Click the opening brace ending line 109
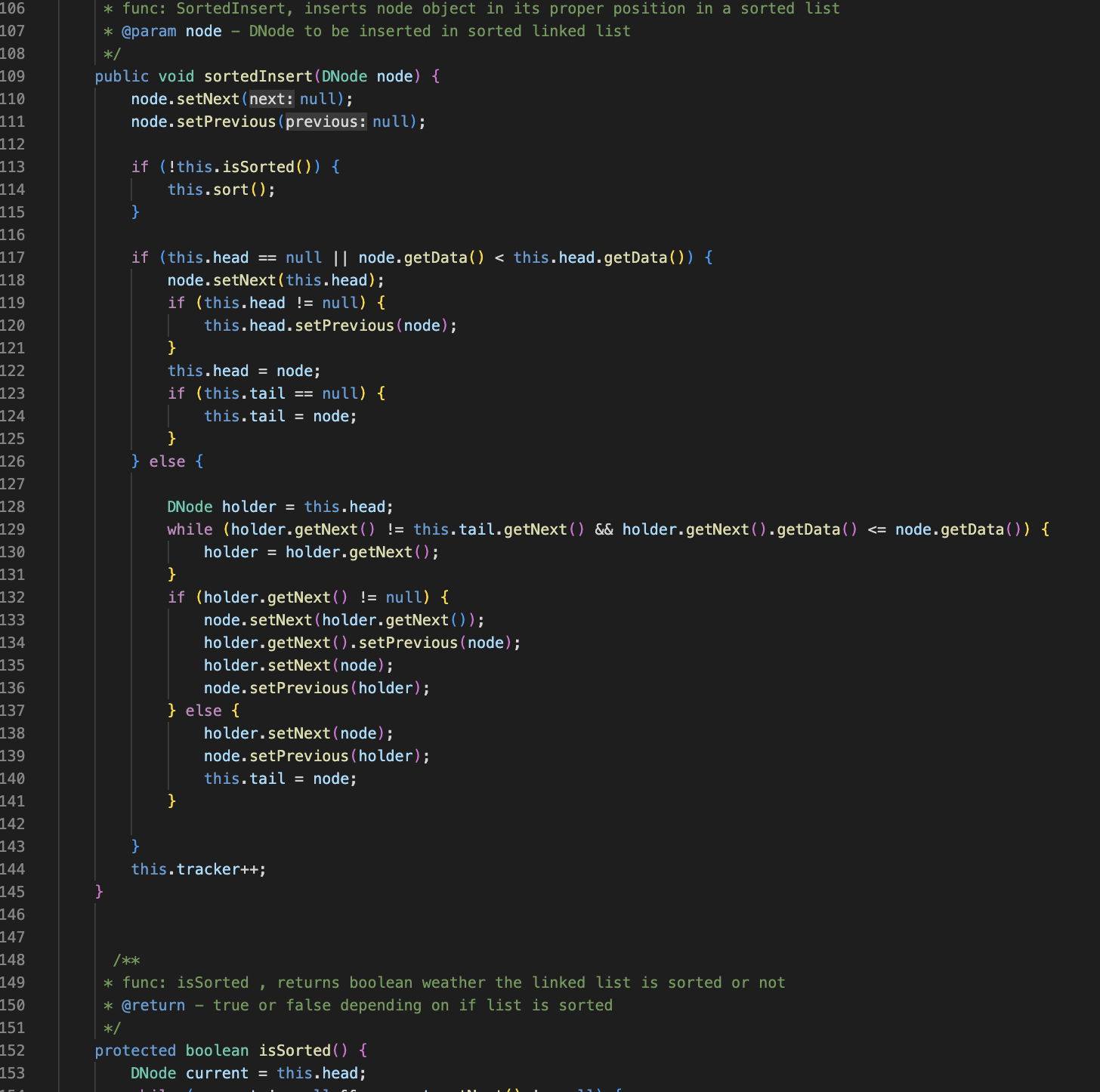1100x1092 pixels. (x=435, y=76)
